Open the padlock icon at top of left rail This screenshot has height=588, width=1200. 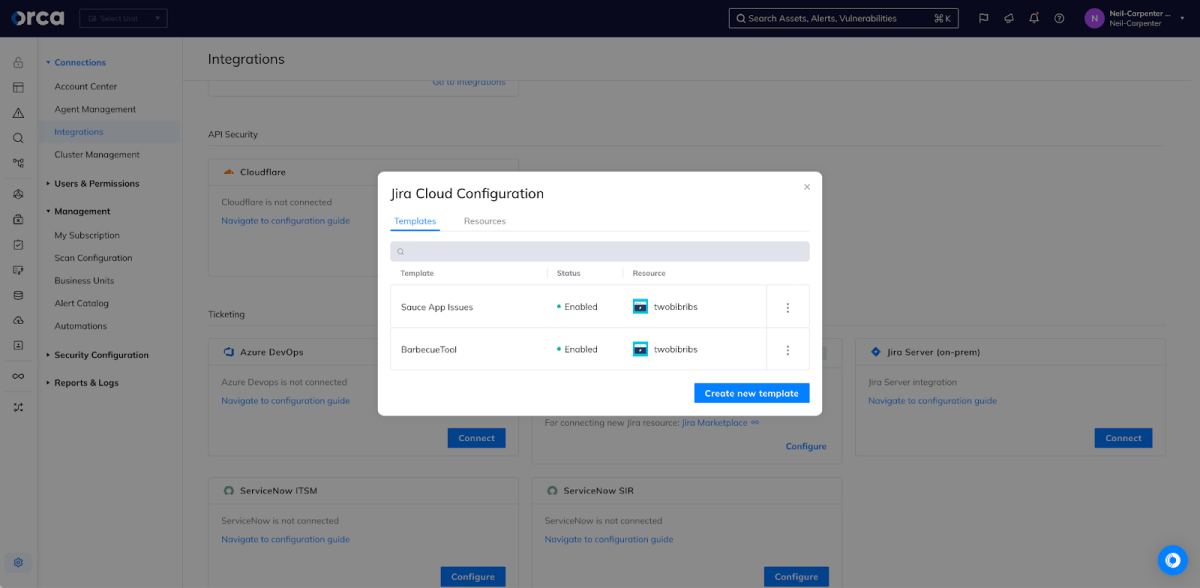point(18,63)
